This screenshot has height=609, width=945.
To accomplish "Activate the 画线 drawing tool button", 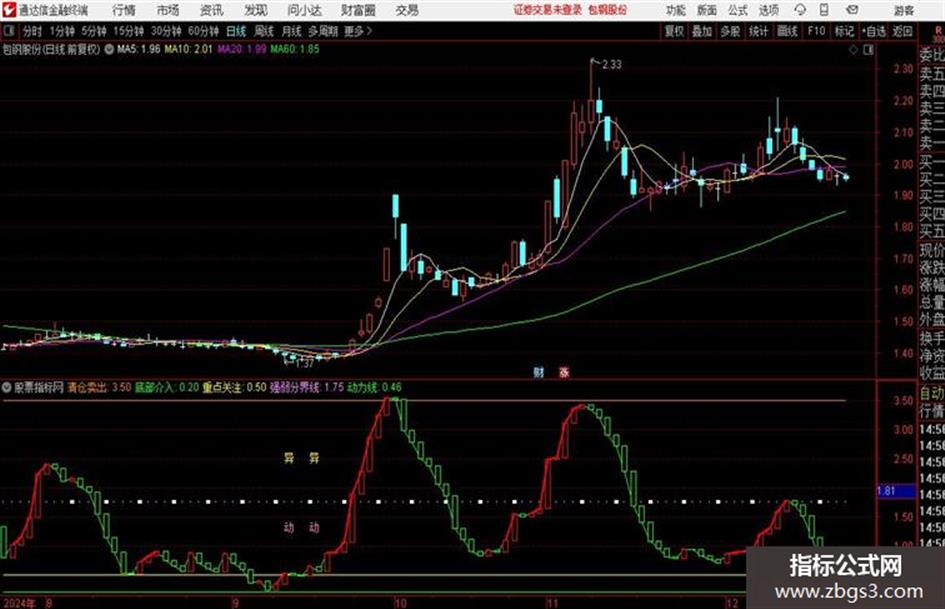I will 787,31.
